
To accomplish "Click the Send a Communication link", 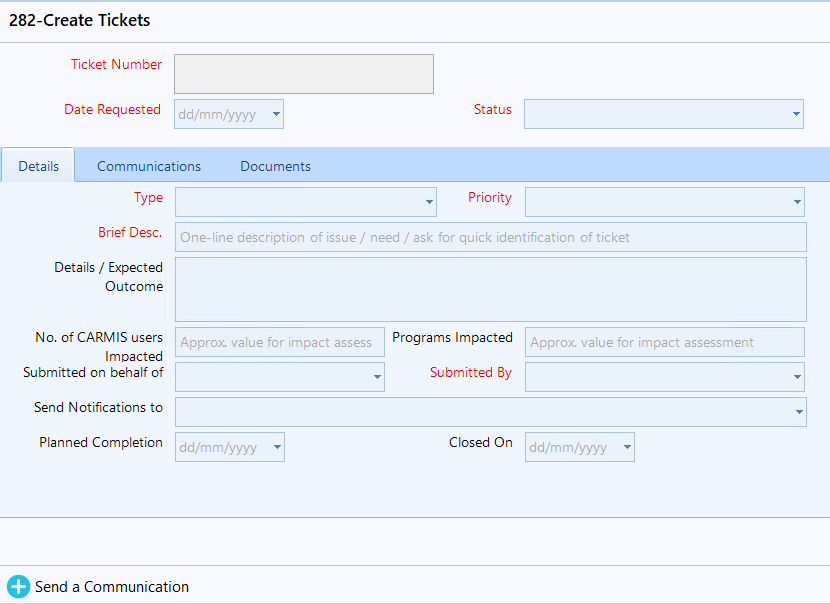I will coord(112,587).
